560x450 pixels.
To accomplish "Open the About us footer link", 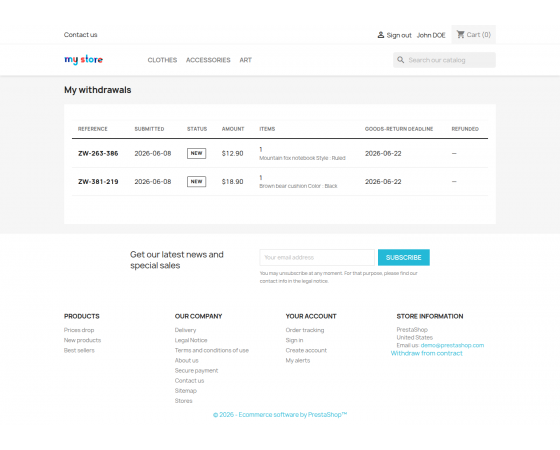I will pyautogui.click(x=186, y=360).
